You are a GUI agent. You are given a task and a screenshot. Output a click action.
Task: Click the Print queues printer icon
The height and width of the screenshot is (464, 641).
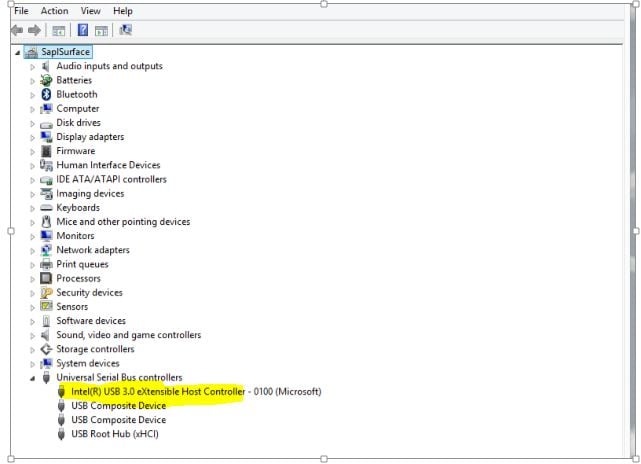[x=46, y=265]
